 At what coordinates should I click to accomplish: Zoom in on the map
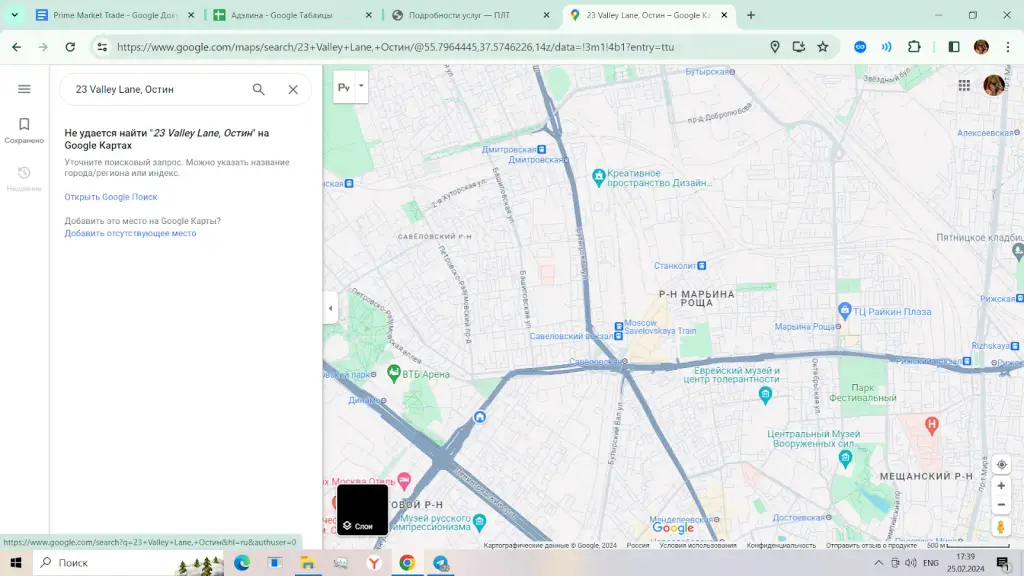pos(1001,486)
